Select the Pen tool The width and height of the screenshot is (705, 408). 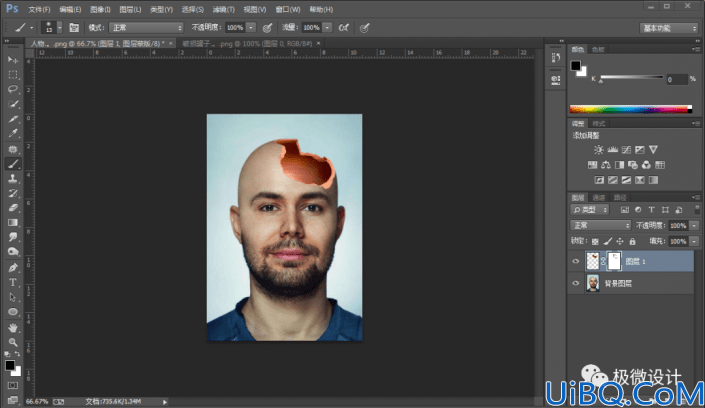[13, 268]
